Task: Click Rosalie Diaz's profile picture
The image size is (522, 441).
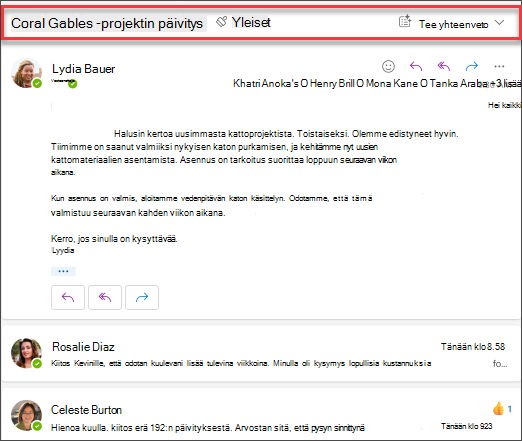Action: tap(26, 353)
